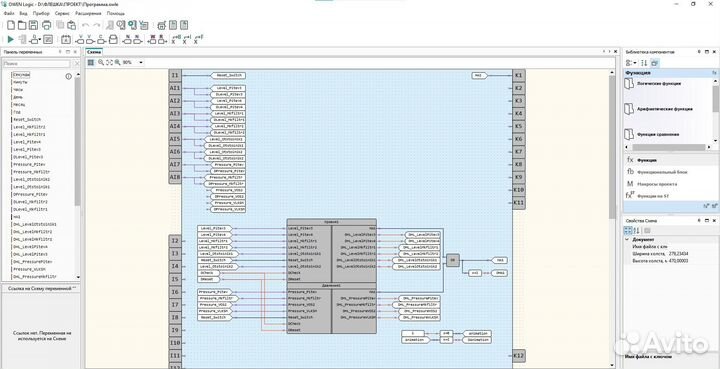This screenshot has height=369, width=720.
Task: Start simulation with the green play icon
Action: pos(11,39)
